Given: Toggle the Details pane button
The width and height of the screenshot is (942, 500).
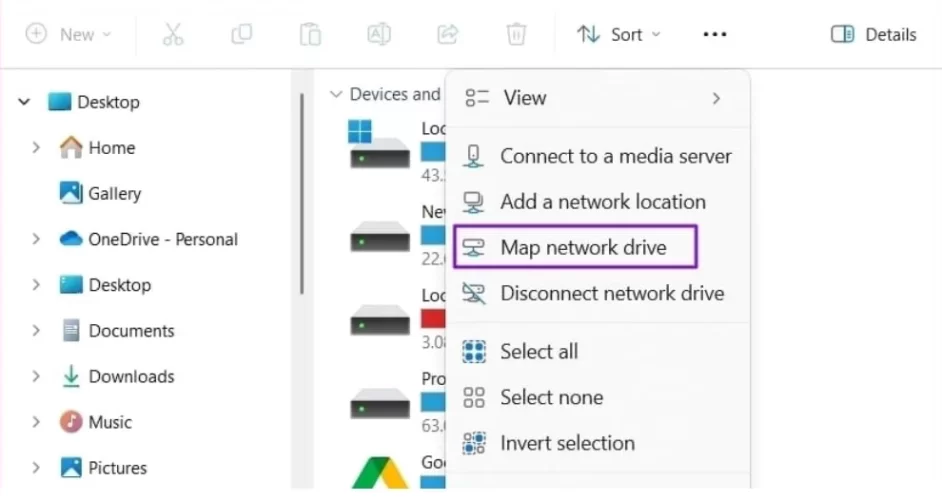Looking at the screenshot, I should pos(873,34).
